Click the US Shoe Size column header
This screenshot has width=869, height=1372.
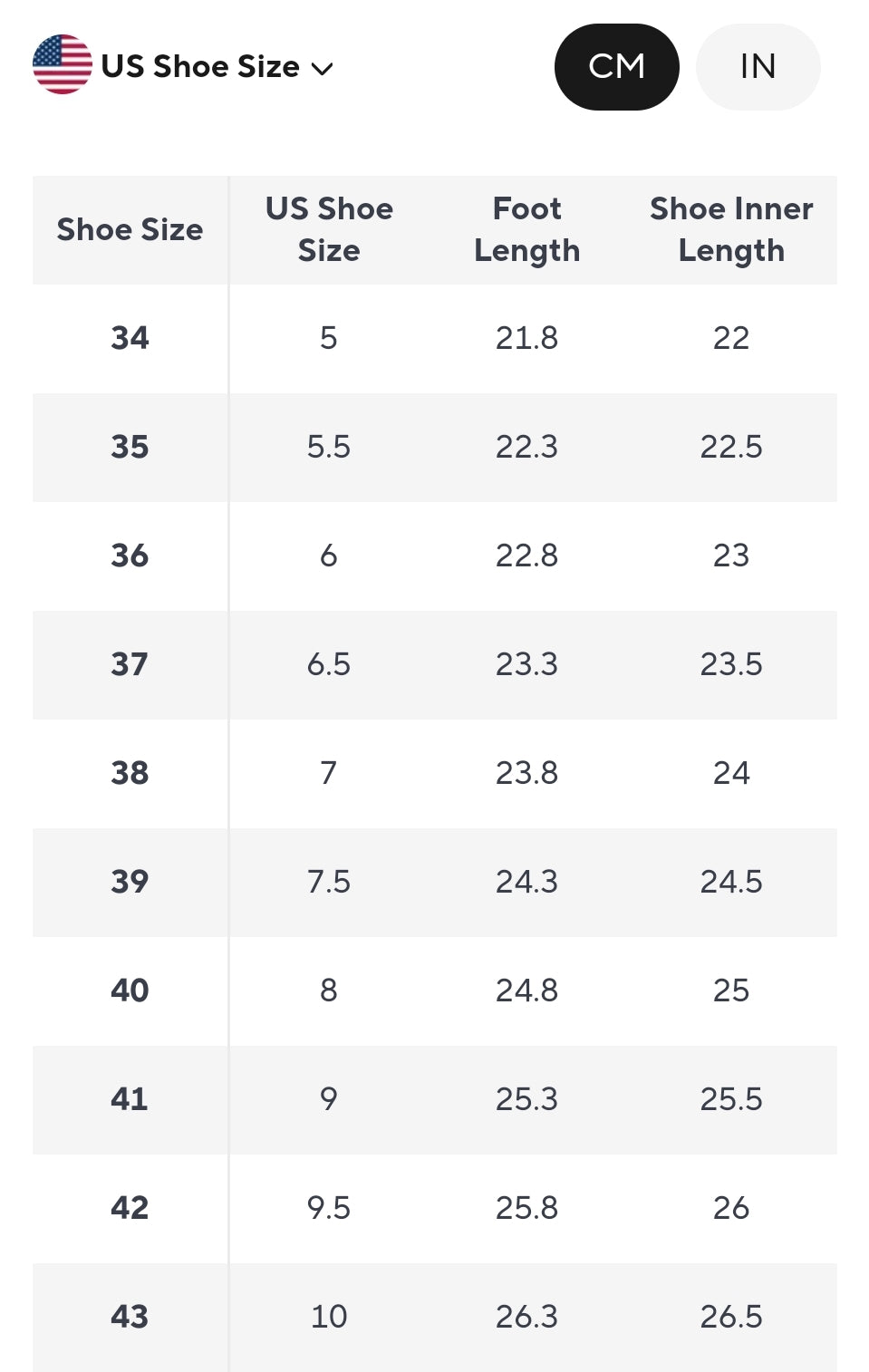(329, 230)
